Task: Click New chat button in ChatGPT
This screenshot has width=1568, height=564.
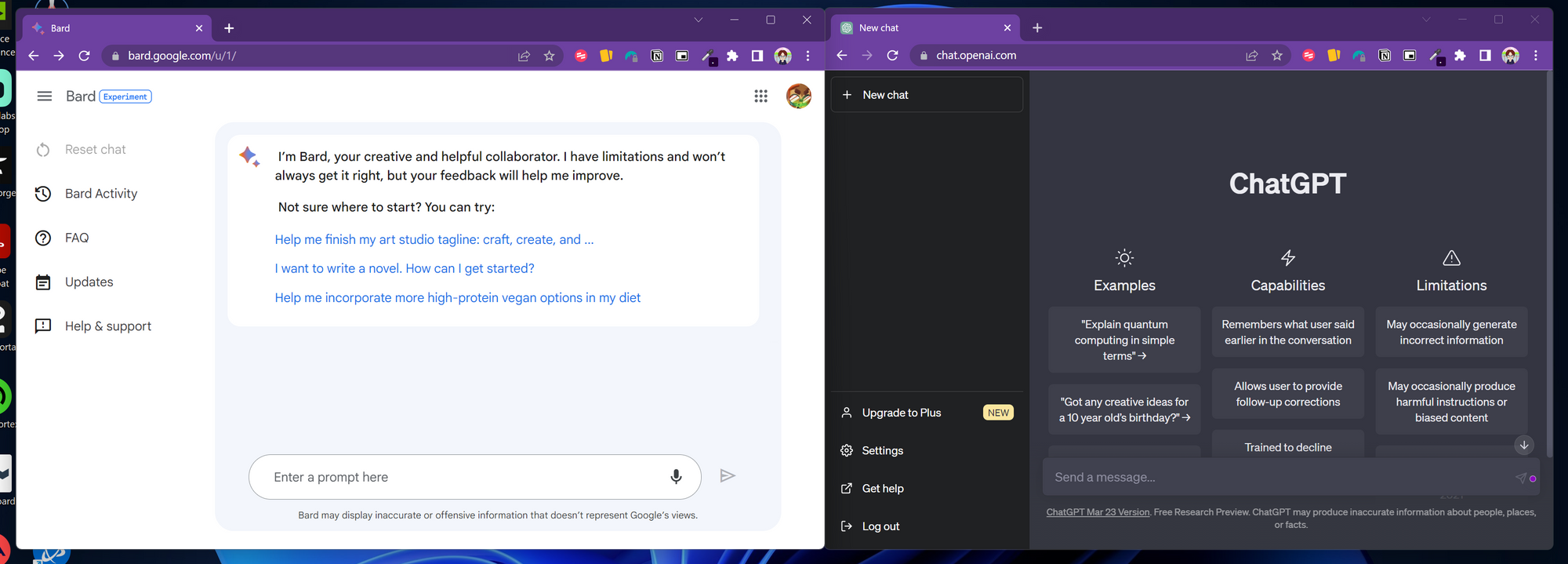Action: point(927,95)
